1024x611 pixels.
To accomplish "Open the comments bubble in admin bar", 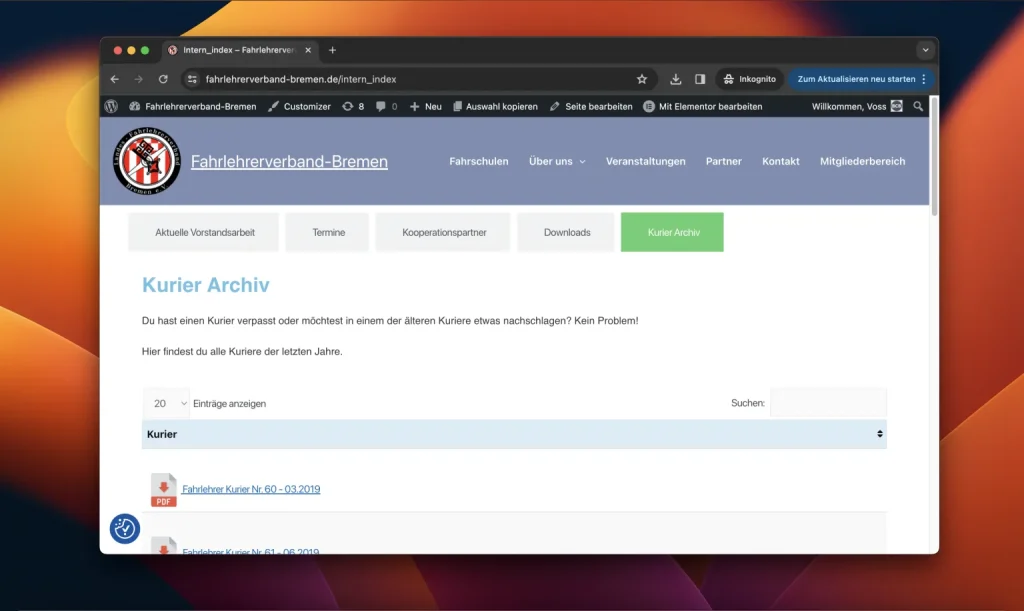I will tap(387, 106).
